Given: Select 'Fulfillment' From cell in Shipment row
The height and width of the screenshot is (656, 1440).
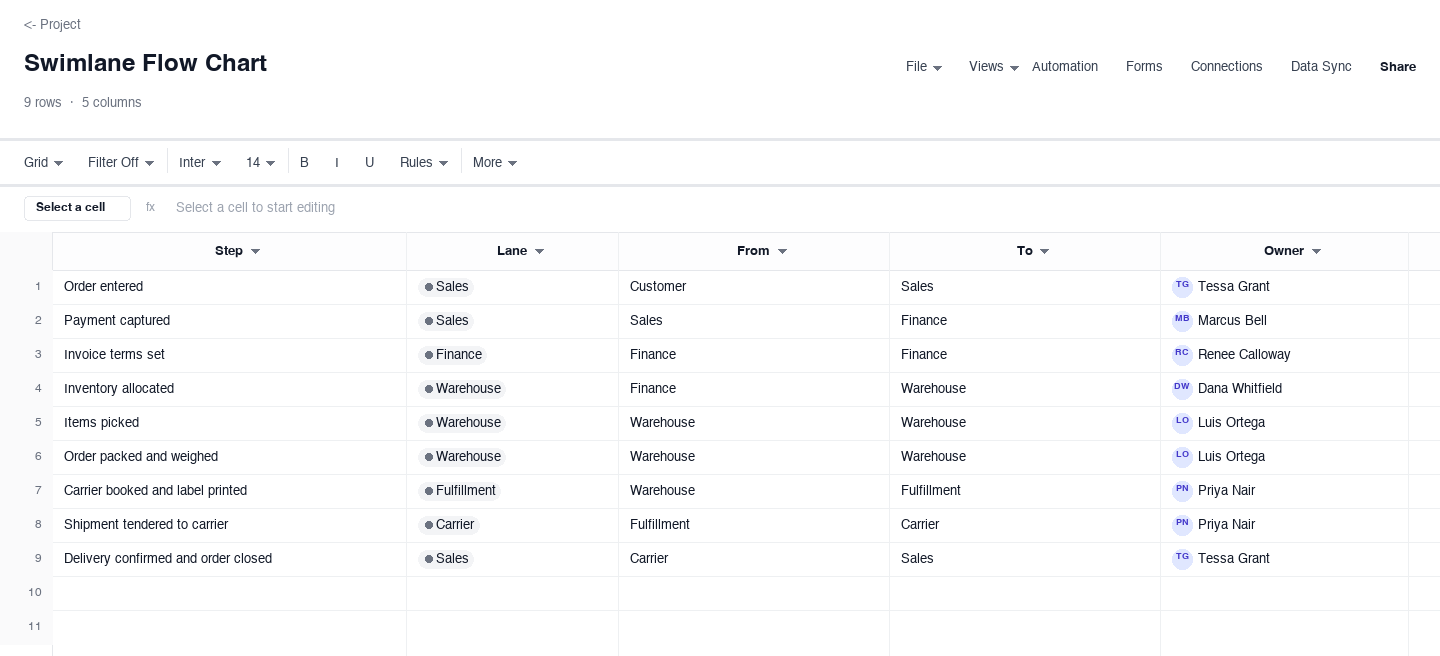Looking at the screenshot, I should [754, 525].
